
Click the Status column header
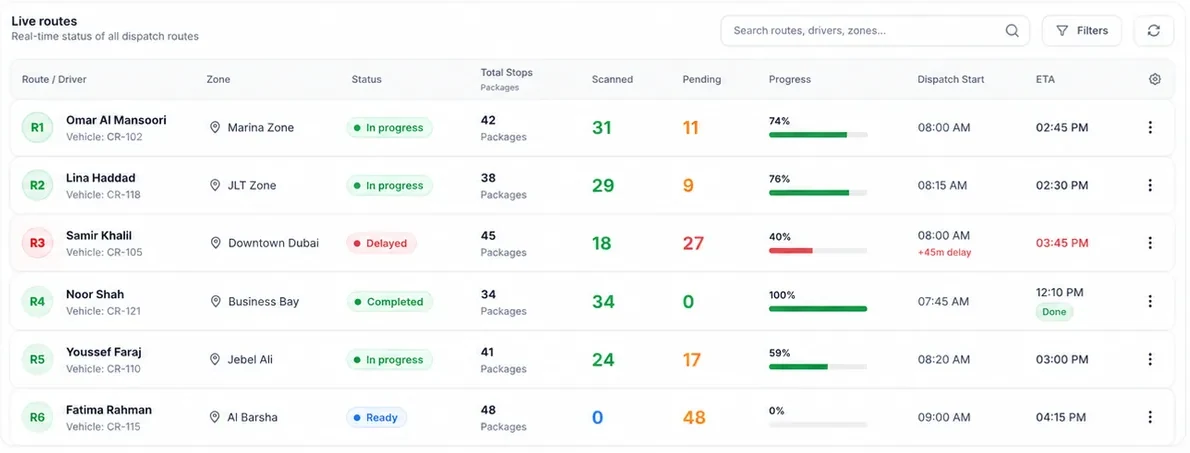click(x=367, y=79)
